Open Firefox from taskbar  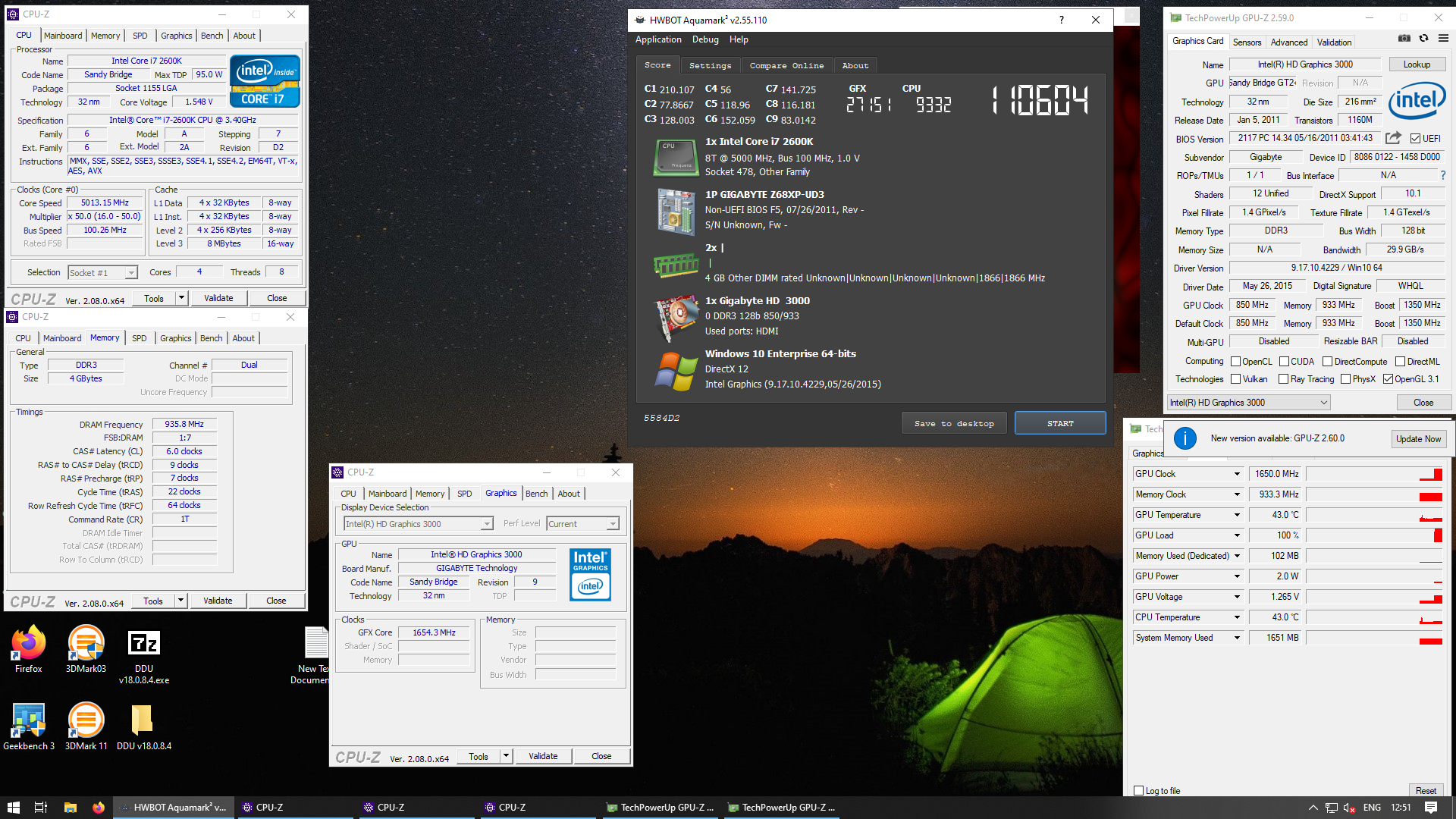point(99,808)
